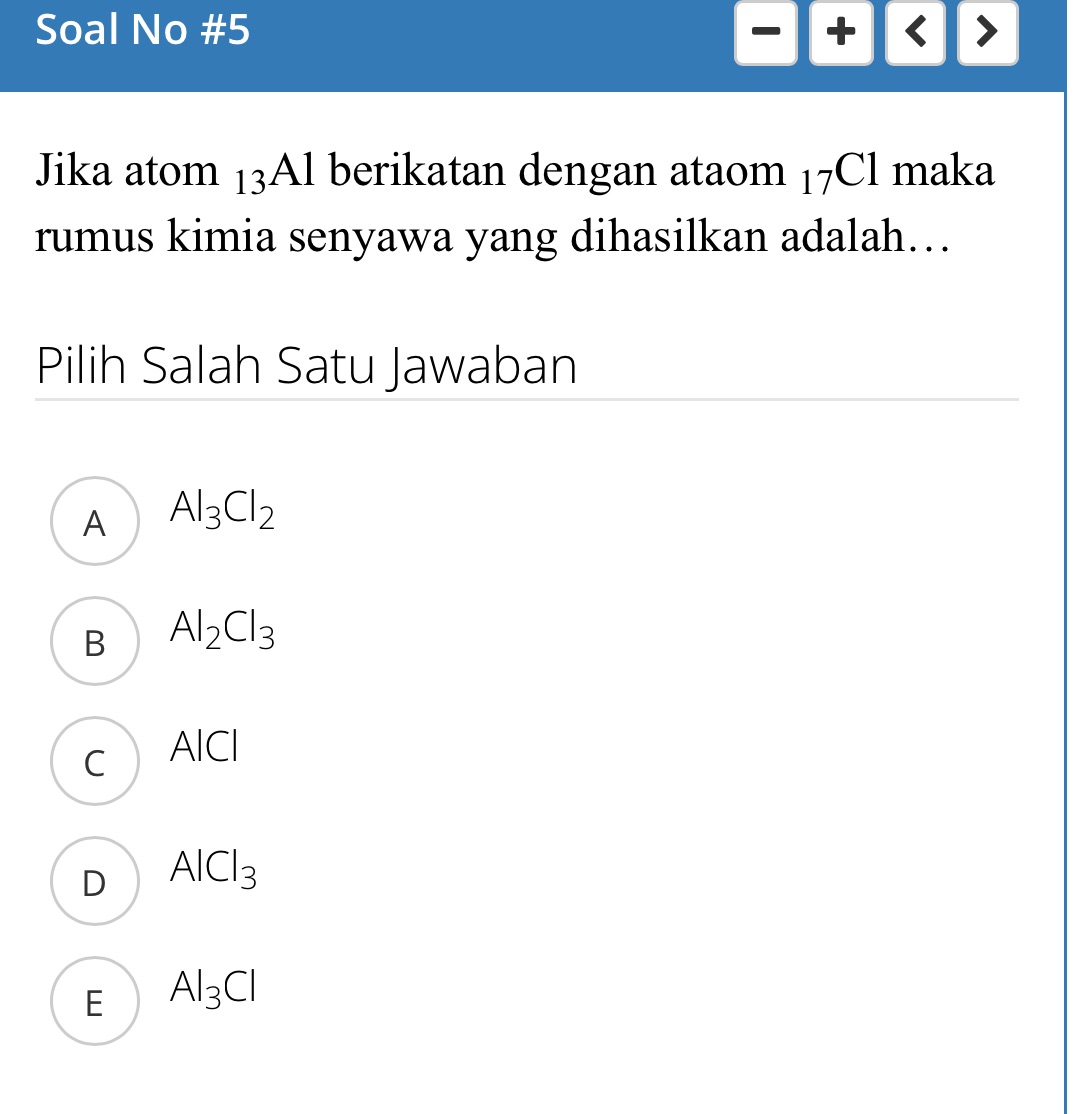The height and width of the screenshot is (1114, 1089).
Task: Advance to the next question with right arrow
Action: pos(987,32)
